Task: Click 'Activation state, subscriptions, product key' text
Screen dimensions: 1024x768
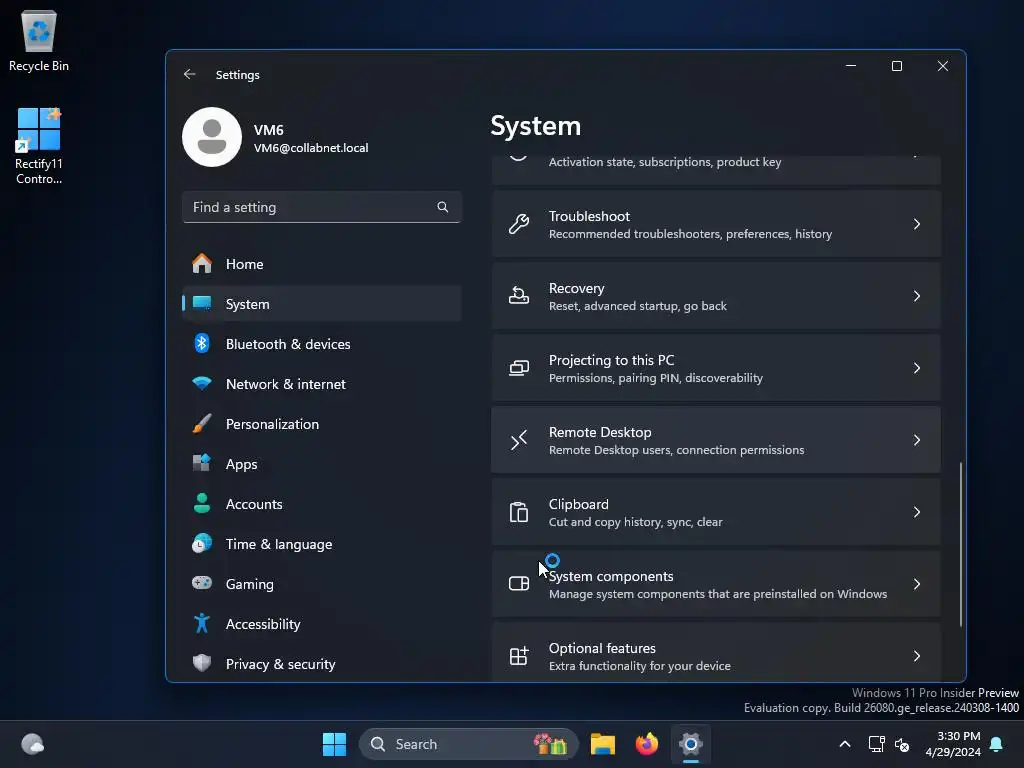Action: [x=665, y=162]
